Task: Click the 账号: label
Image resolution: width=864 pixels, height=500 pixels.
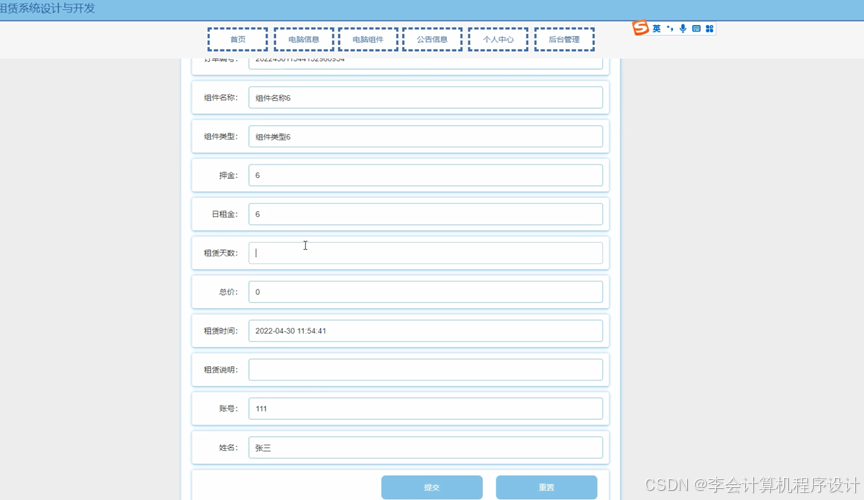Action: (x=229, y=408)
